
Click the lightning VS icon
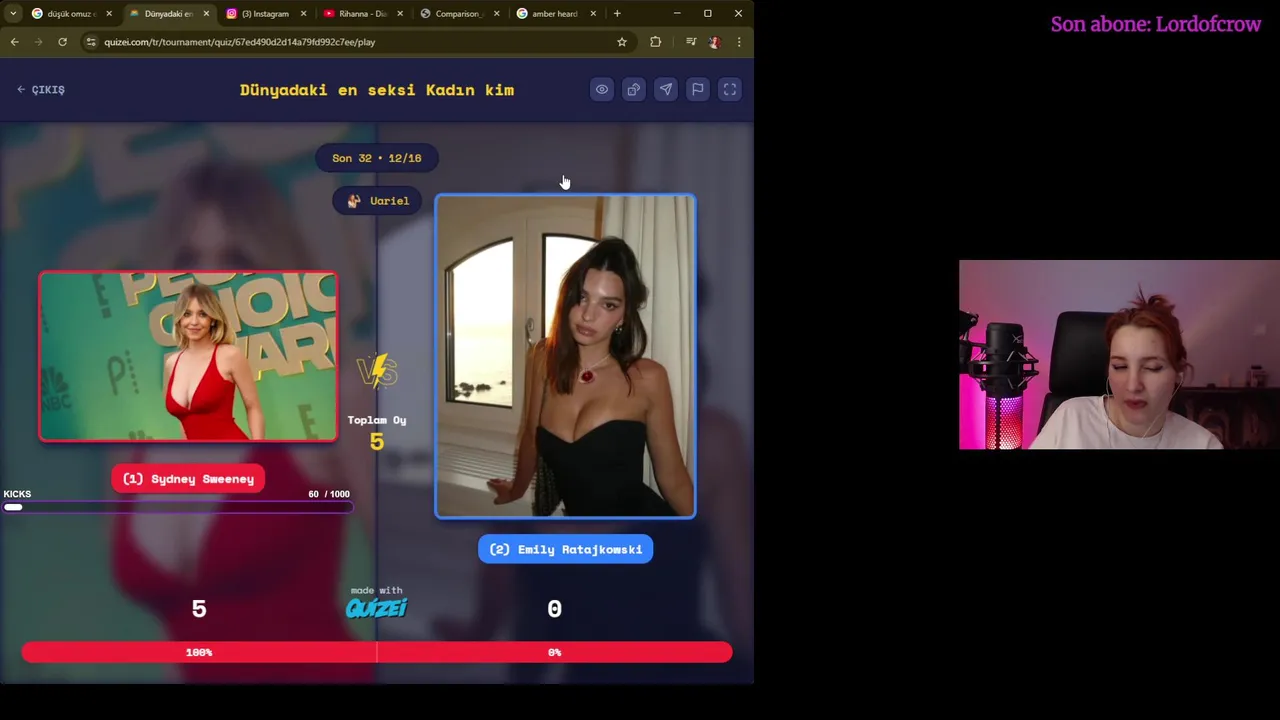click(x=377, y=370)
